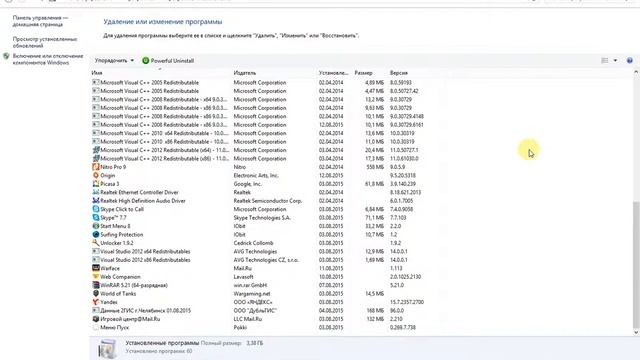
Task: Click the Powerful Uninstall green icon
Action: click(x=145, y=60)
